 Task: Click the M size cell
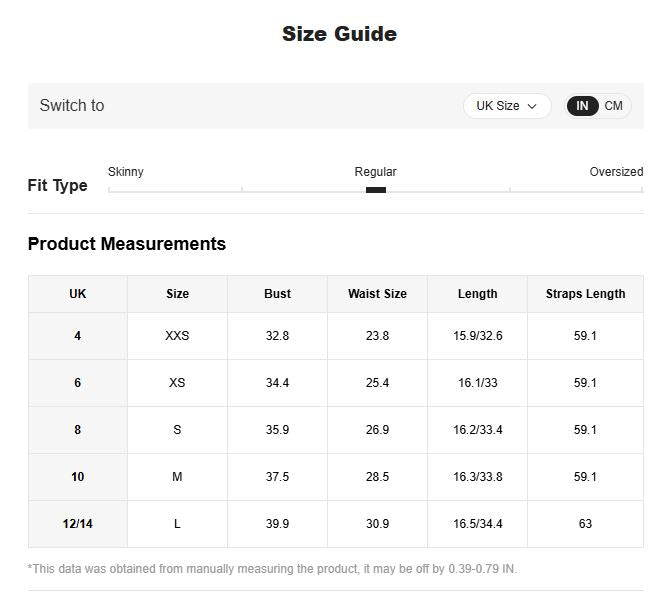177,477
